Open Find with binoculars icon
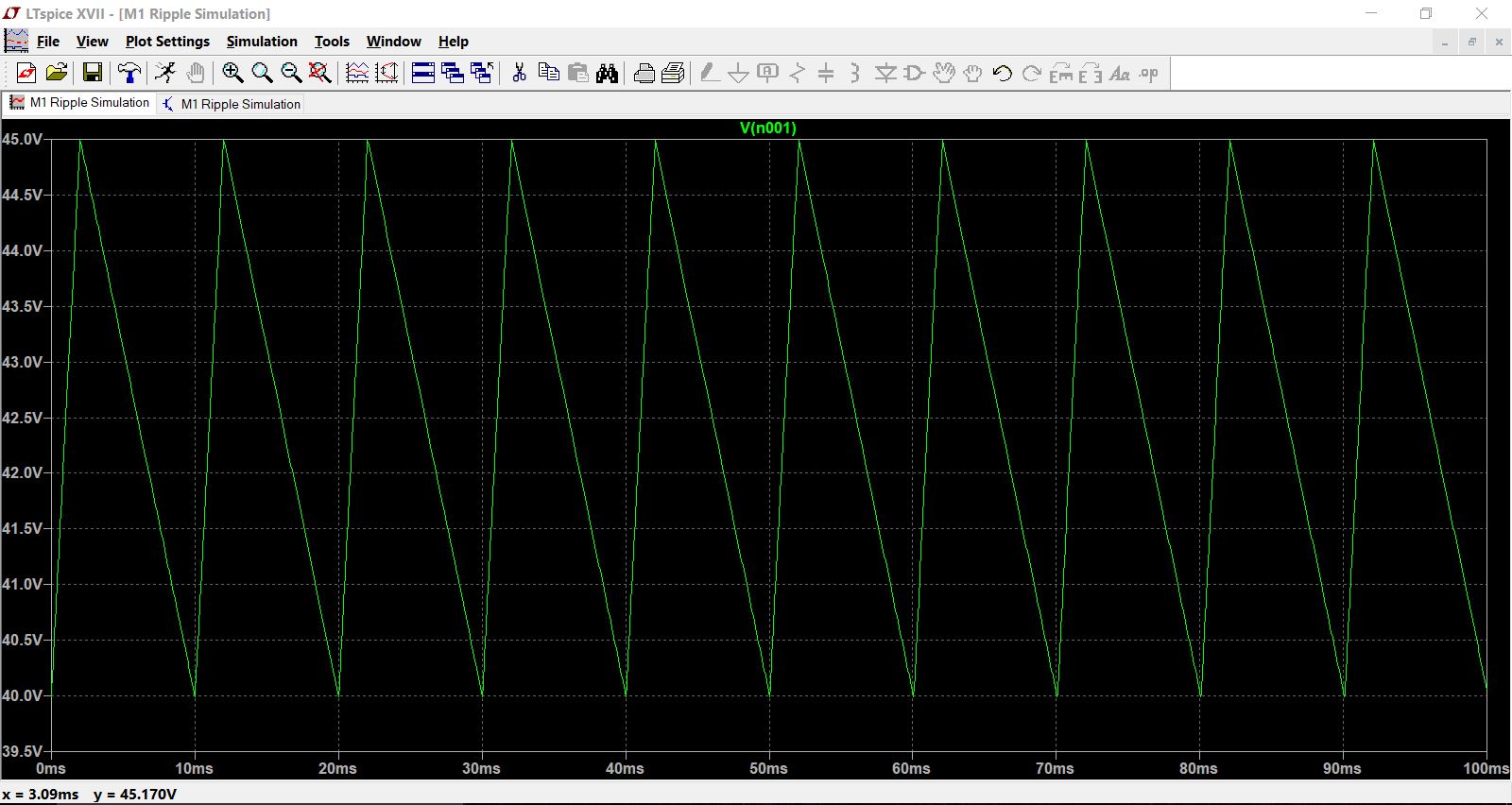 pyautogui.click(x=608, y=73)
